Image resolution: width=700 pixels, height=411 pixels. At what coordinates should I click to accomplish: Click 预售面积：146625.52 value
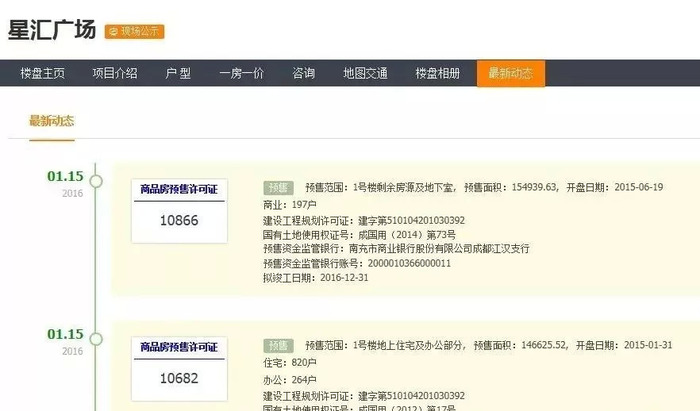(521, 345)
